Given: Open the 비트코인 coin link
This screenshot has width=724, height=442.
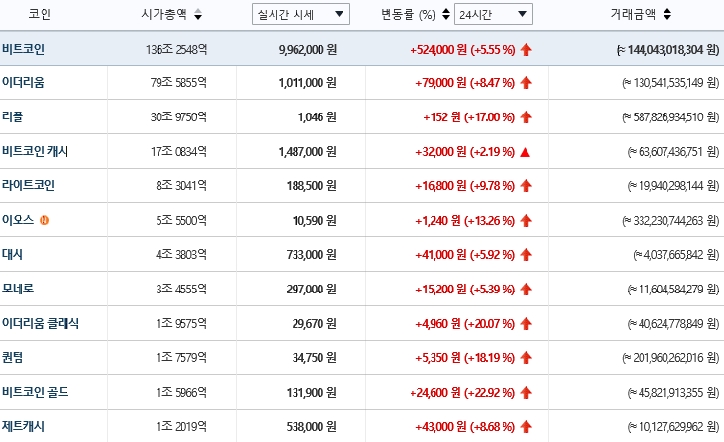Looking at the screenshot, I should 23,49.
